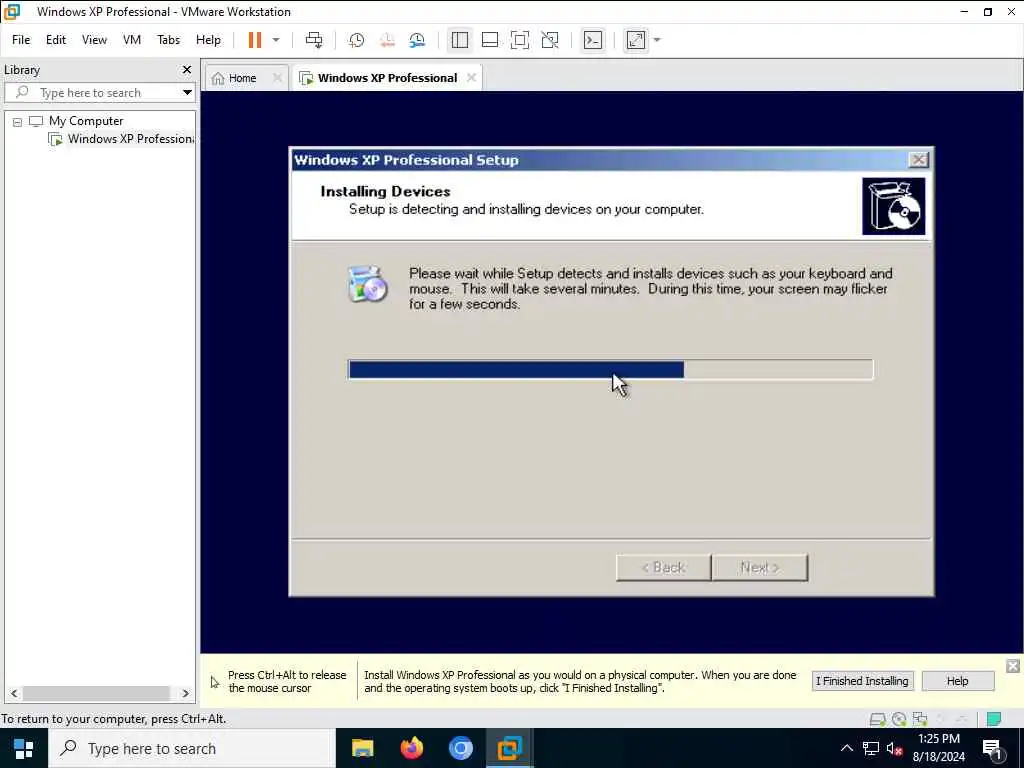Viewport: 1024px width, 768px height.
Task: Click the muted volume tray icon
Action: (895, 748)
